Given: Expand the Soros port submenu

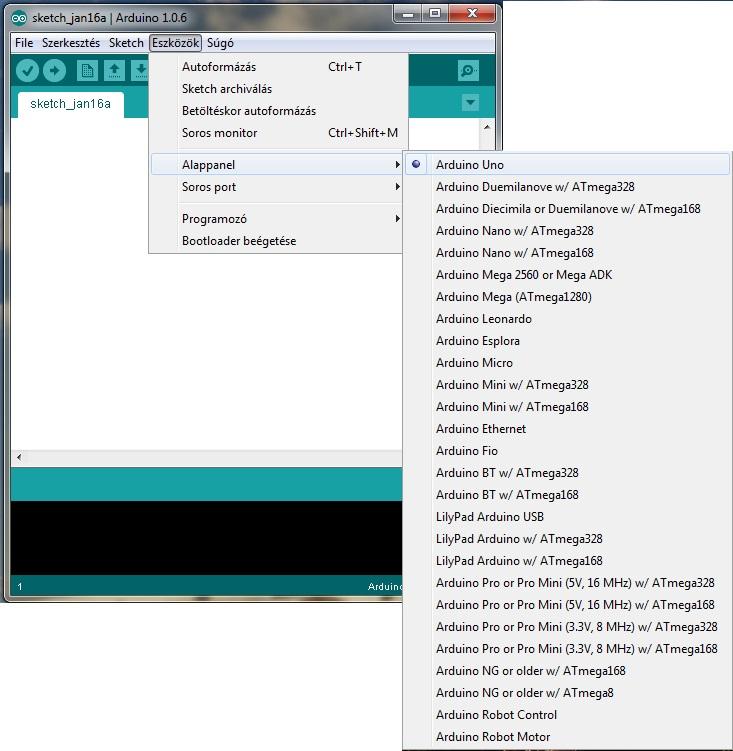Looking at the screenshot, I should [277, 186].
